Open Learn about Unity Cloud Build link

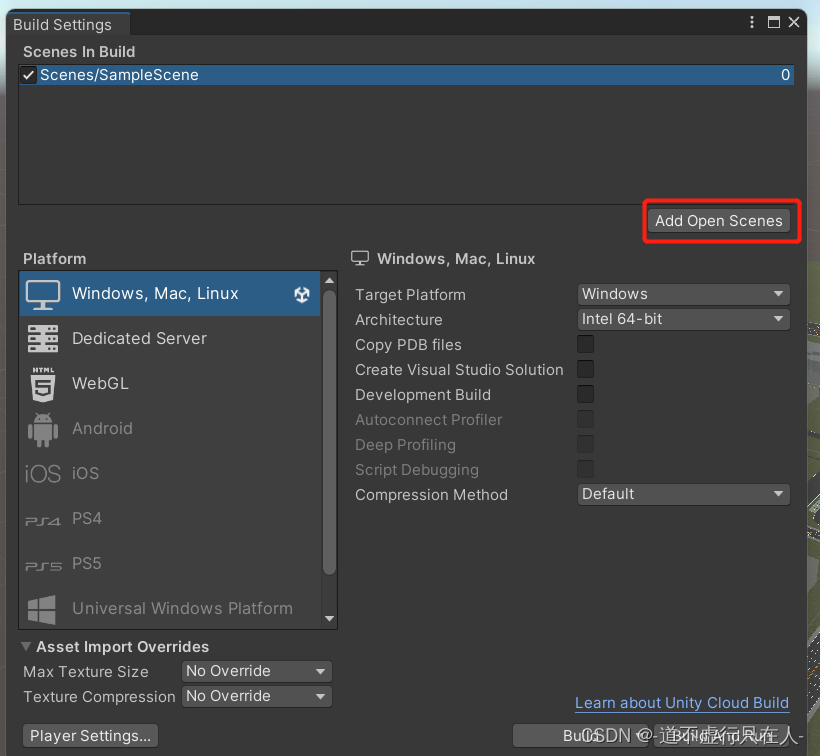click(x=682, y=703)
